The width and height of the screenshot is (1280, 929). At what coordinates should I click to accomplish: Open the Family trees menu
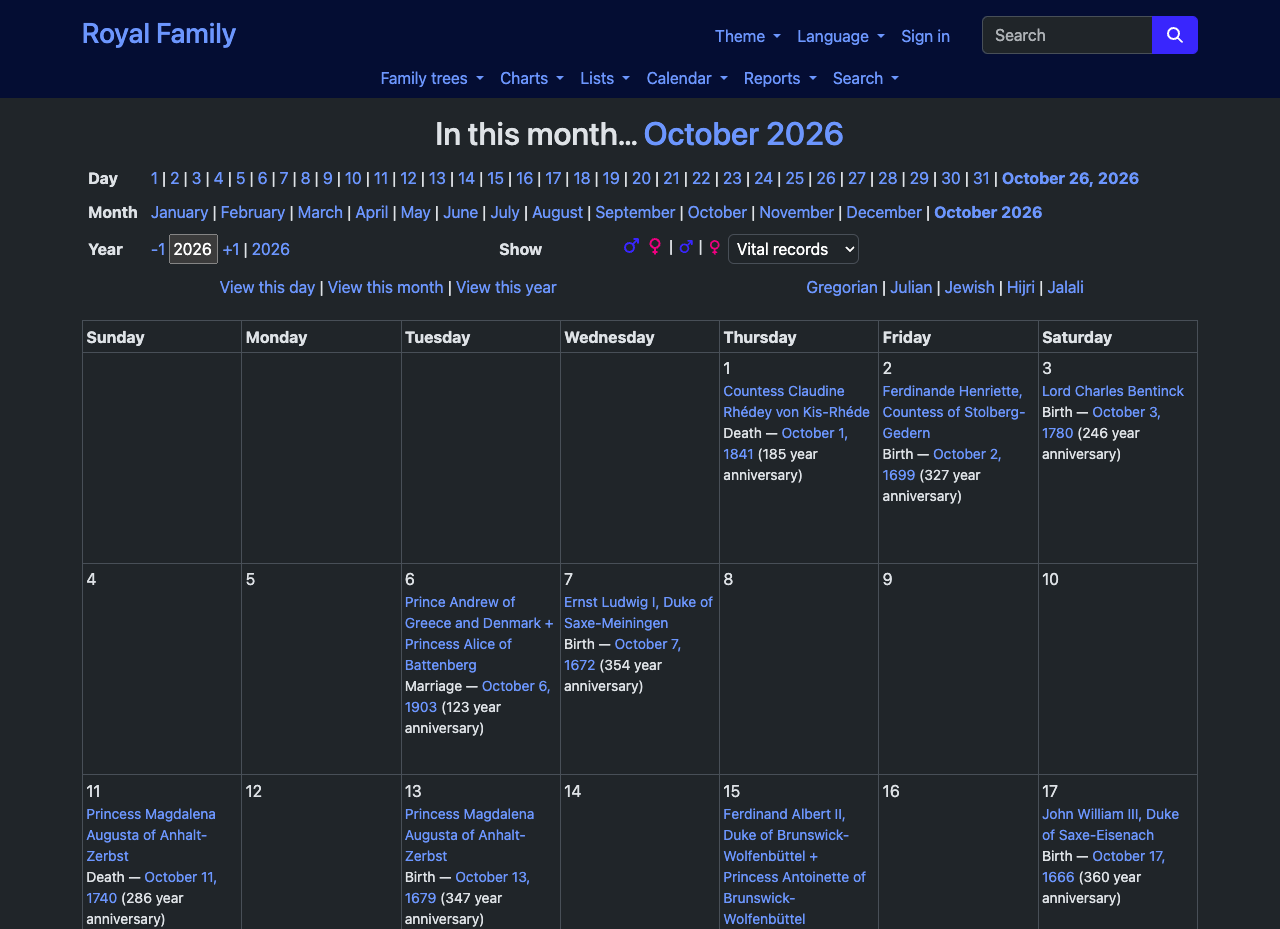[432, 78]
